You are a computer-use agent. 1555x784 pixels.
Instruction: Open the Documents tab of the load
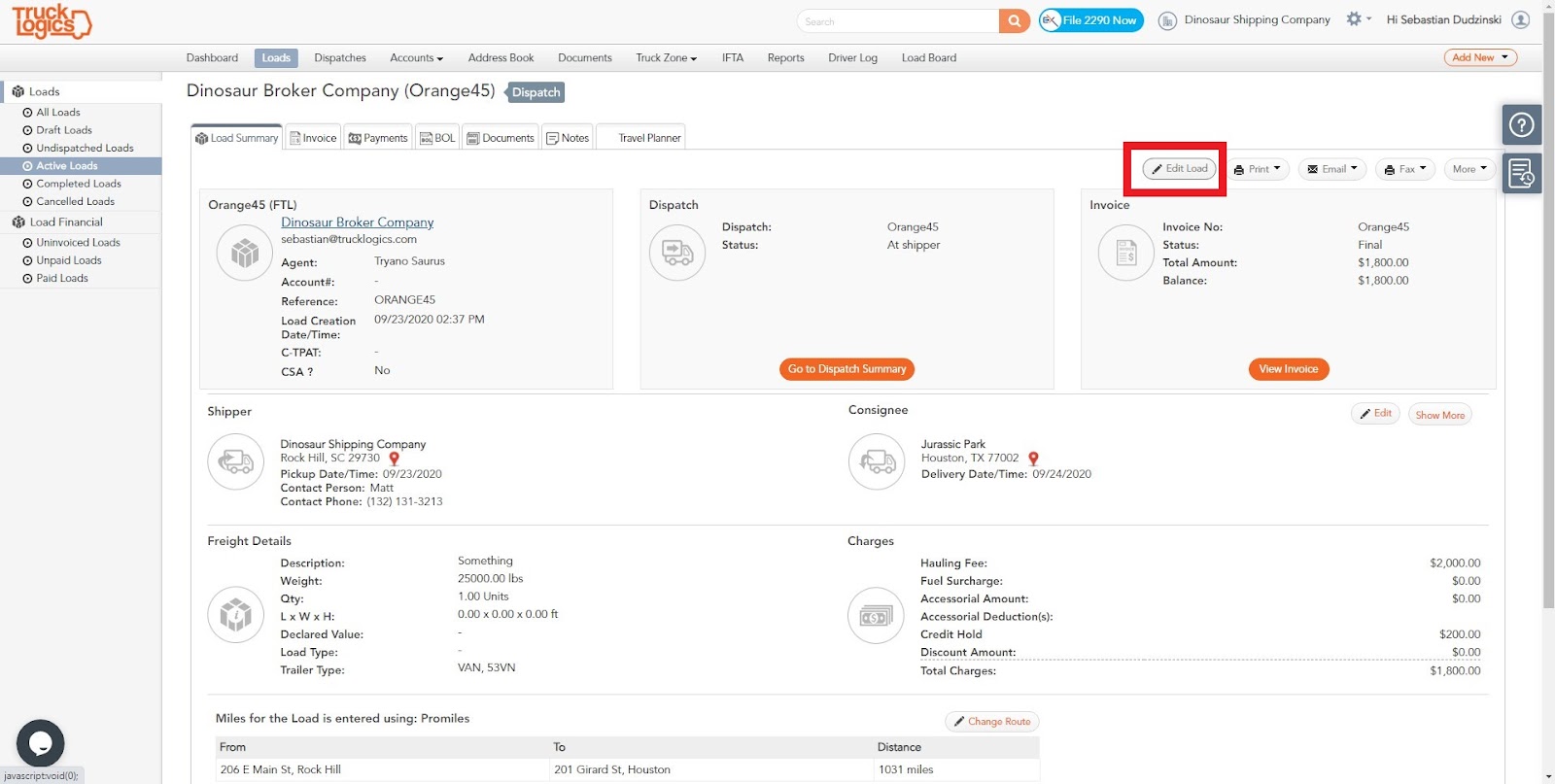(501, 138)
